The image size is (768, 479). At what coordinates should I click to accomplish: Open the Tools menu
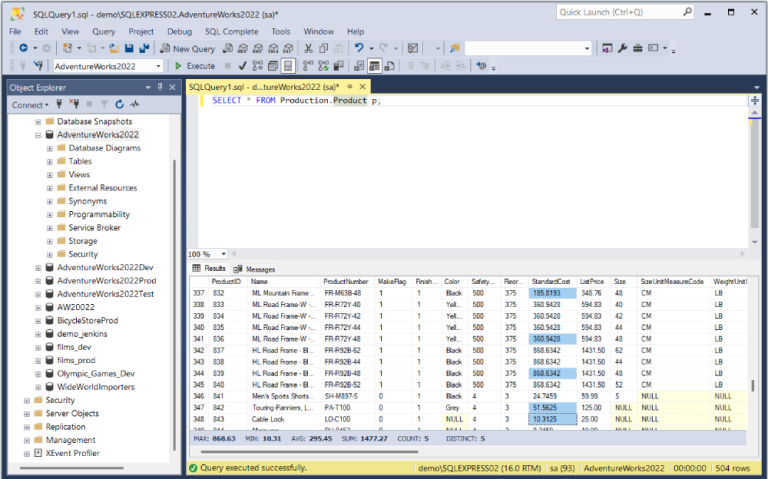(281, 31)
